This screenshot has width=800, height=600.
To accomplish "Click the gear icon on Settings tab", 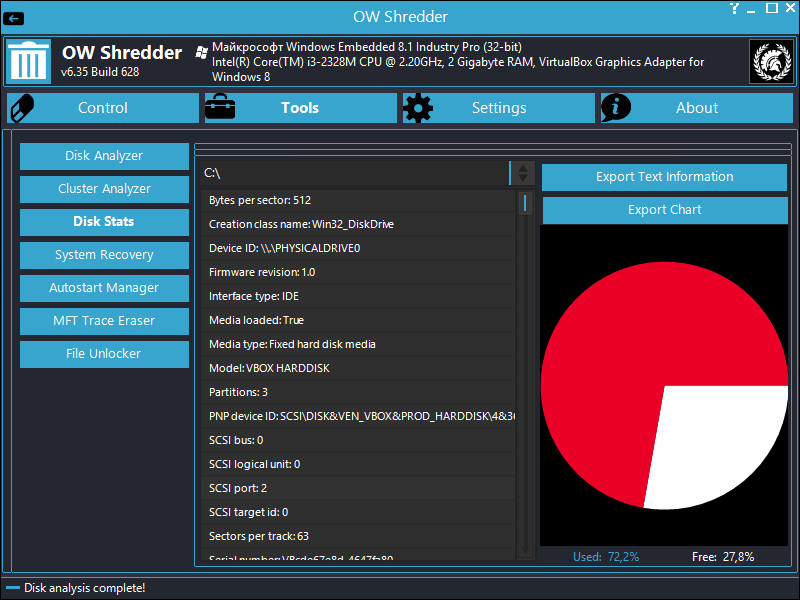I will point(418,108).
